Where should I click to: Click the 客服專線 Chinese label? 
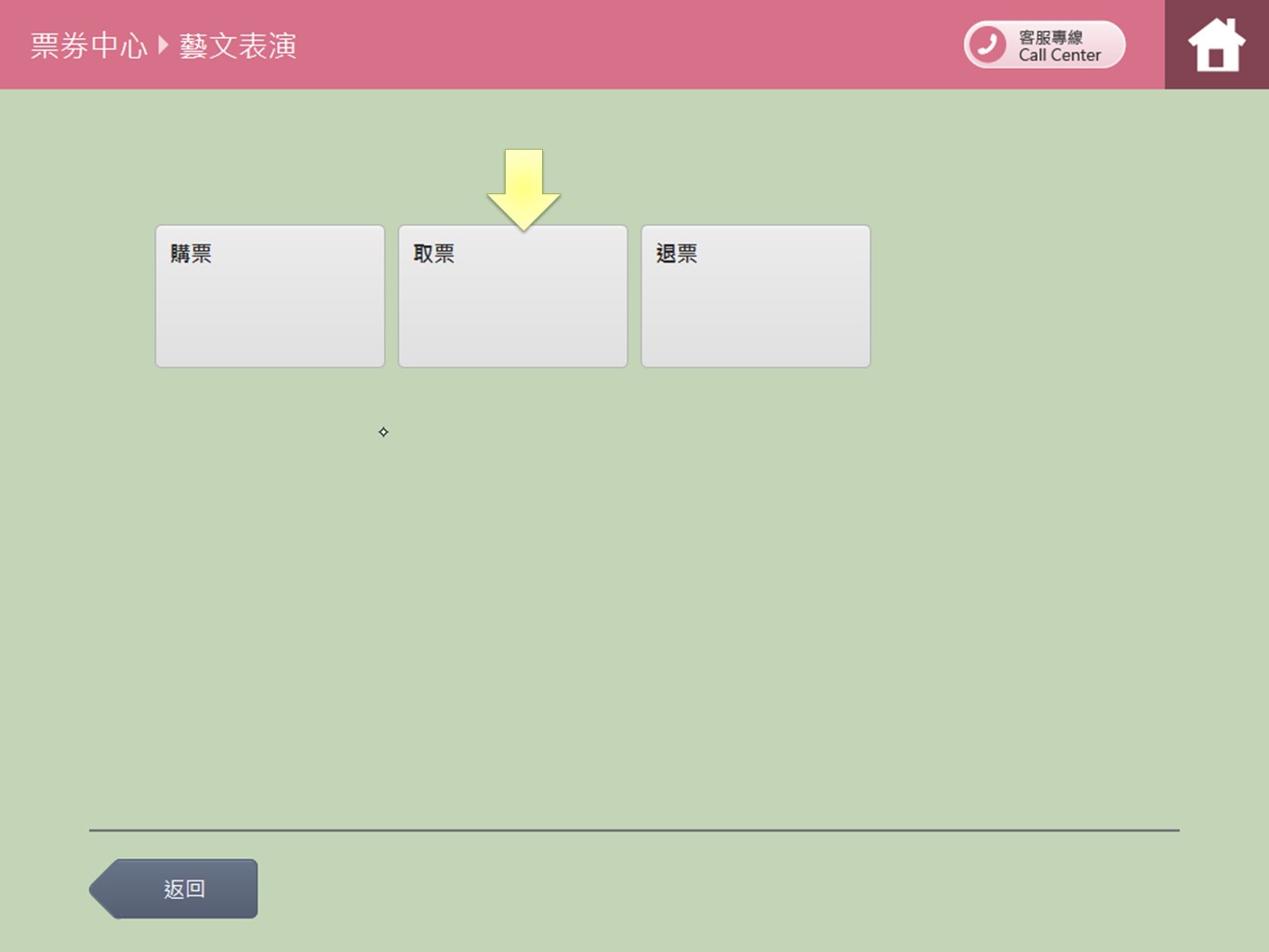click(x=1051, y=36)
